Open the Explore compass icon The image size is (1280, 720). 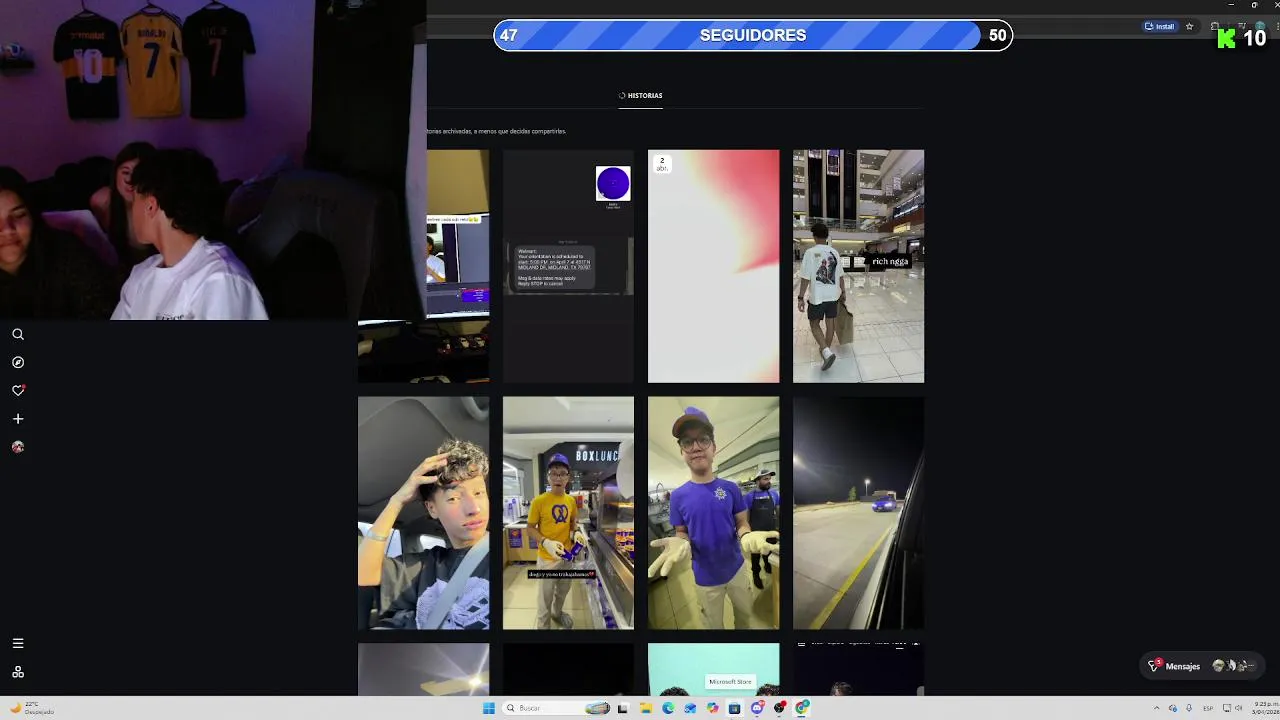tap(18, 363)
